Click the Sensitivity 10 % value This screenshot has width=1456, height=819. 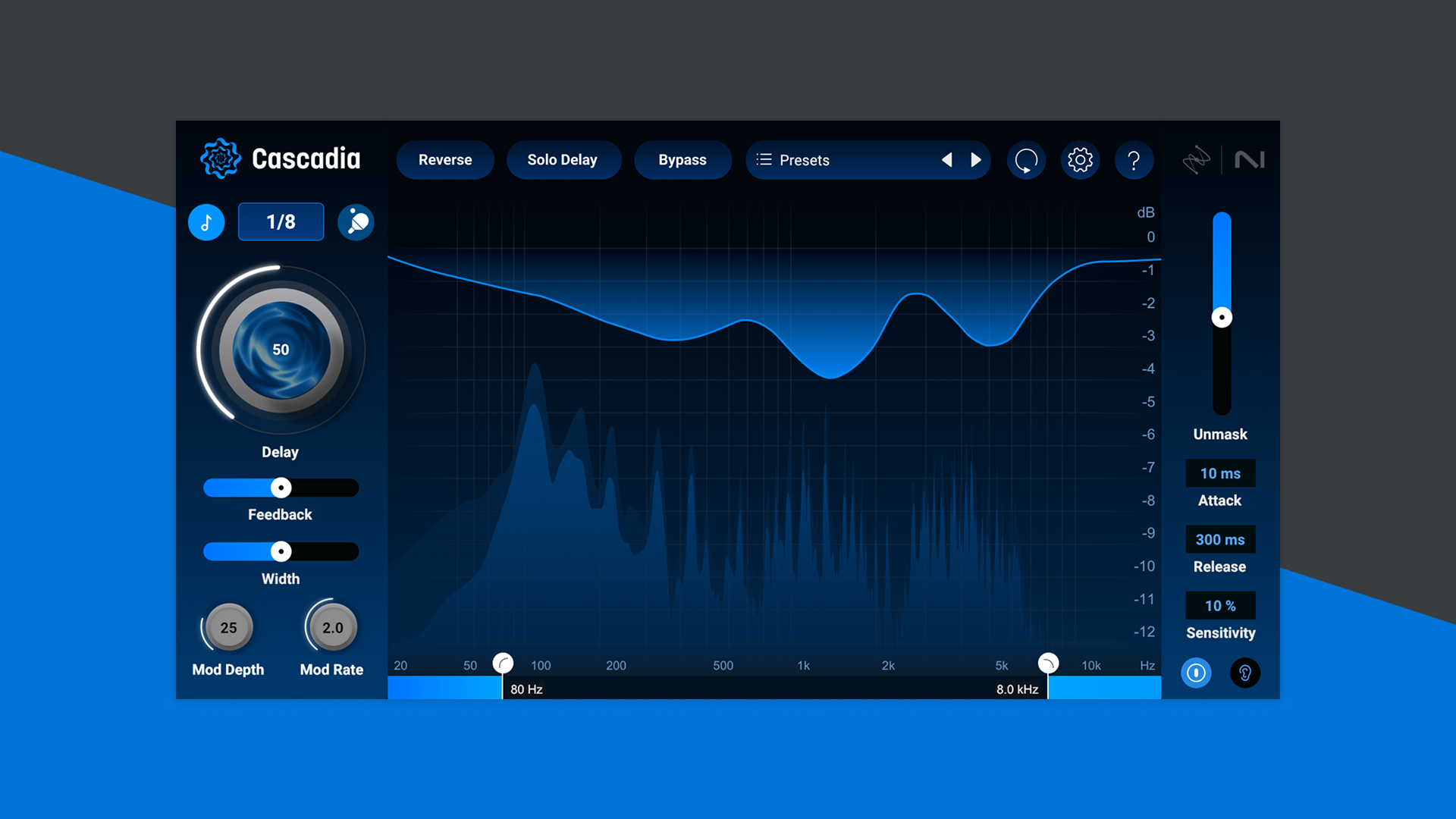(x=1220, y=606)
